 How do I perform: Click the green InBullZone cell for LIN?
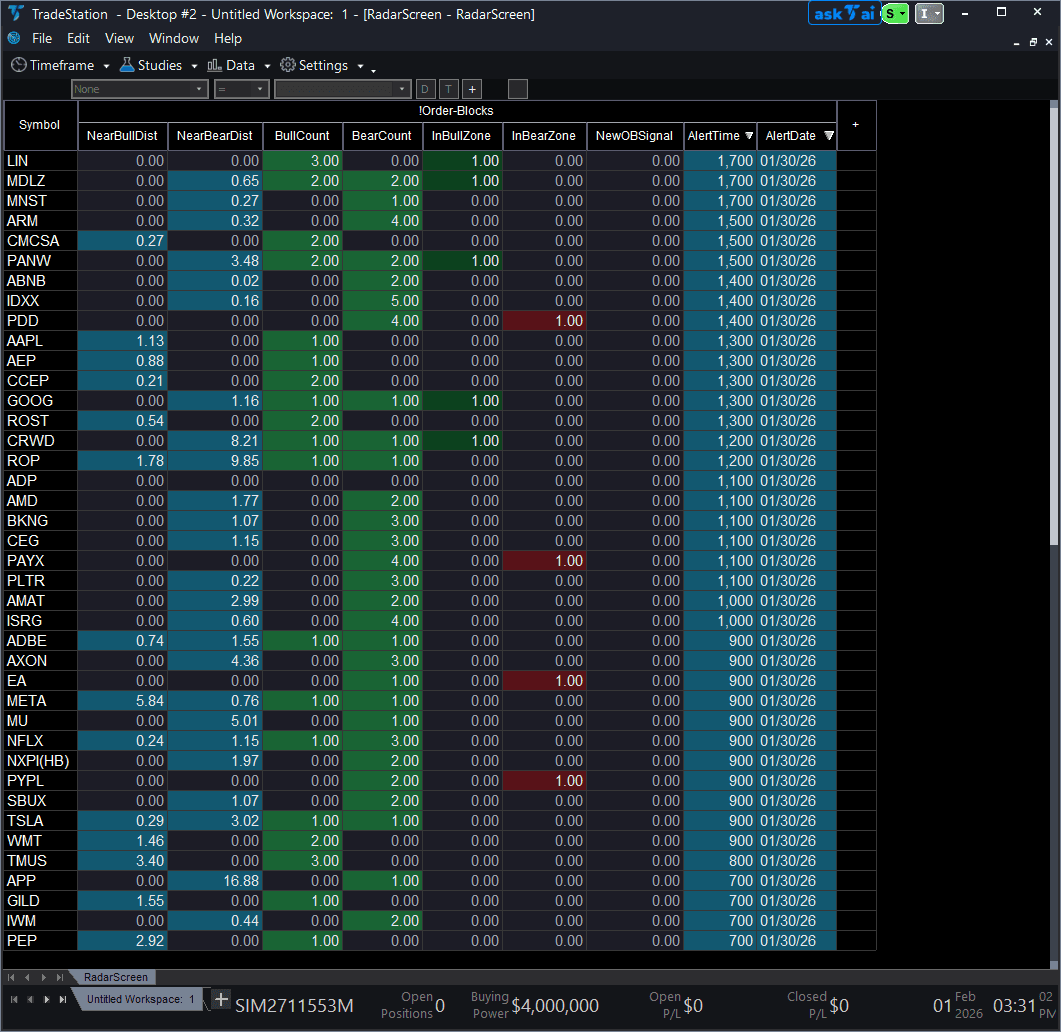(461, 160)
